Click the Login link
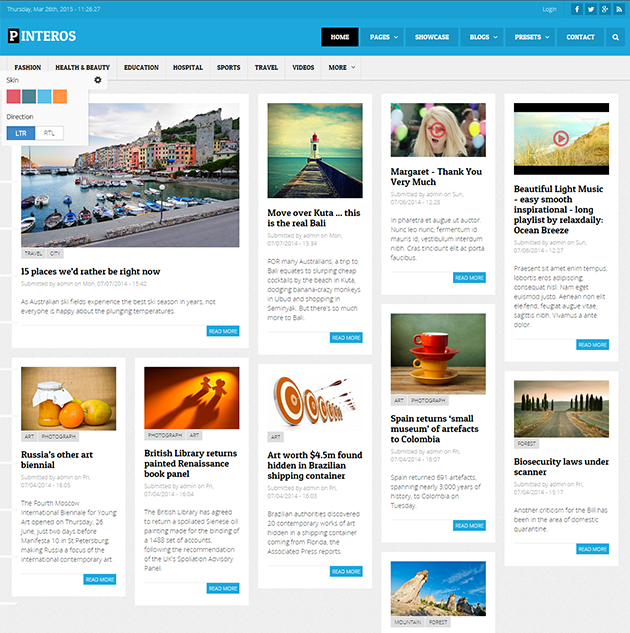This screenshot has width=630, height=633. [x=549, y=9]
